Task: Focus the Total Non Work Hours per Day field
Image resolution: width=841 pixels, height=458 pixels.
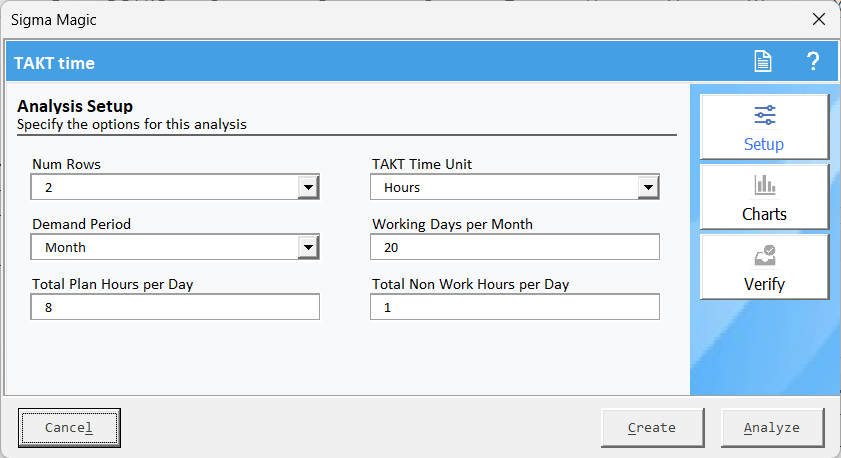Action: (x=515, y=307)
